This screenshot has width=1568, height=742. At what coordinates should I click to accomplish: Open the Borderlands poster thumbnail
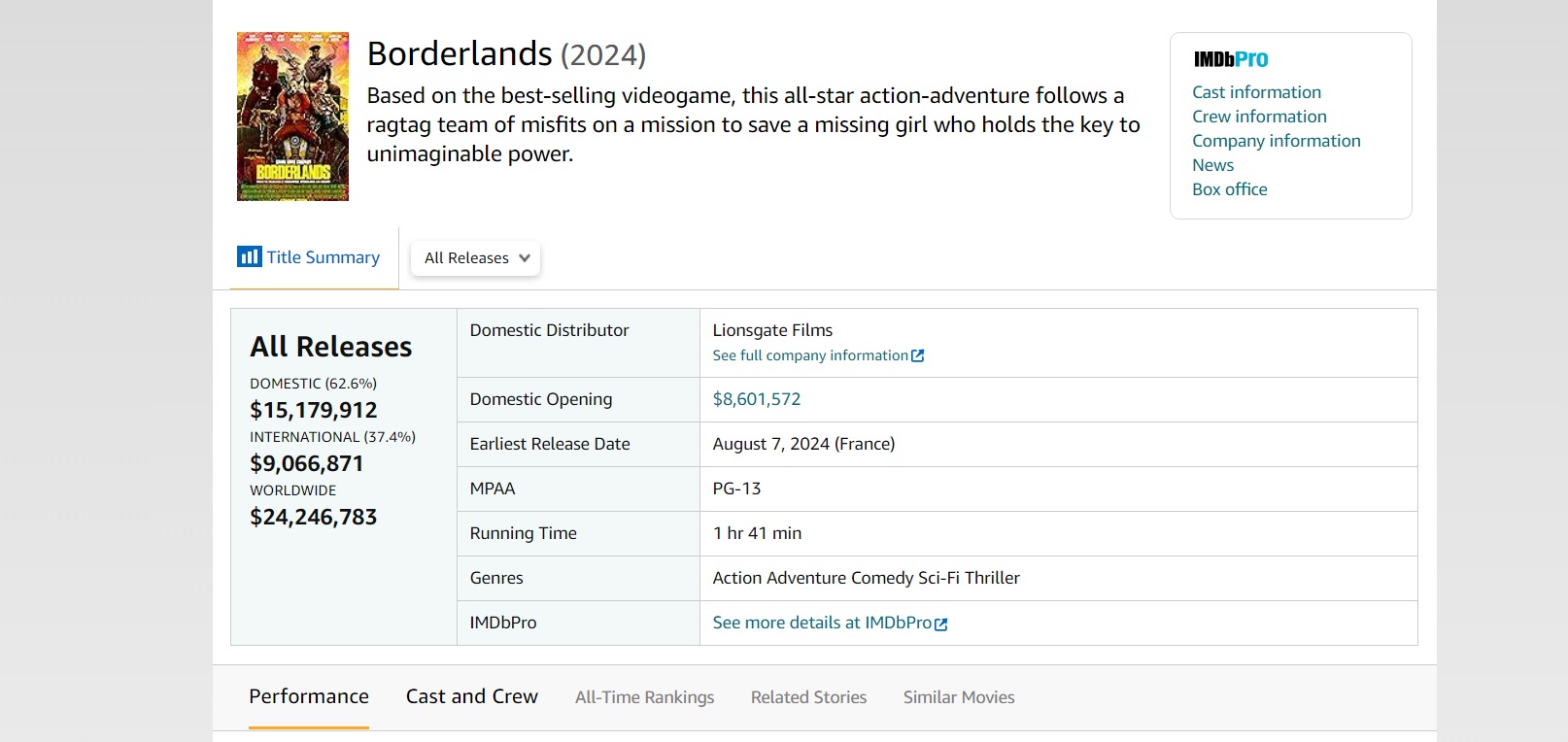(292, 117)
